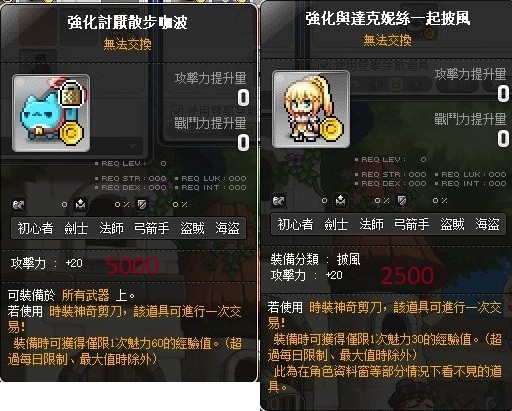Click the left tooltip's envelope stat icon
This screenshot has width=512, height=411.
click(80, 204)
